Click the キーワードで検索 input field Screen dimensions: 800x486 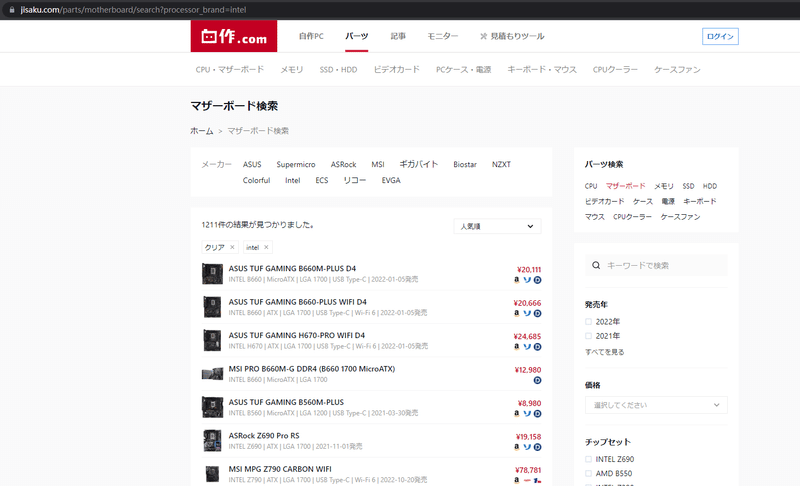tap(656, 265)
